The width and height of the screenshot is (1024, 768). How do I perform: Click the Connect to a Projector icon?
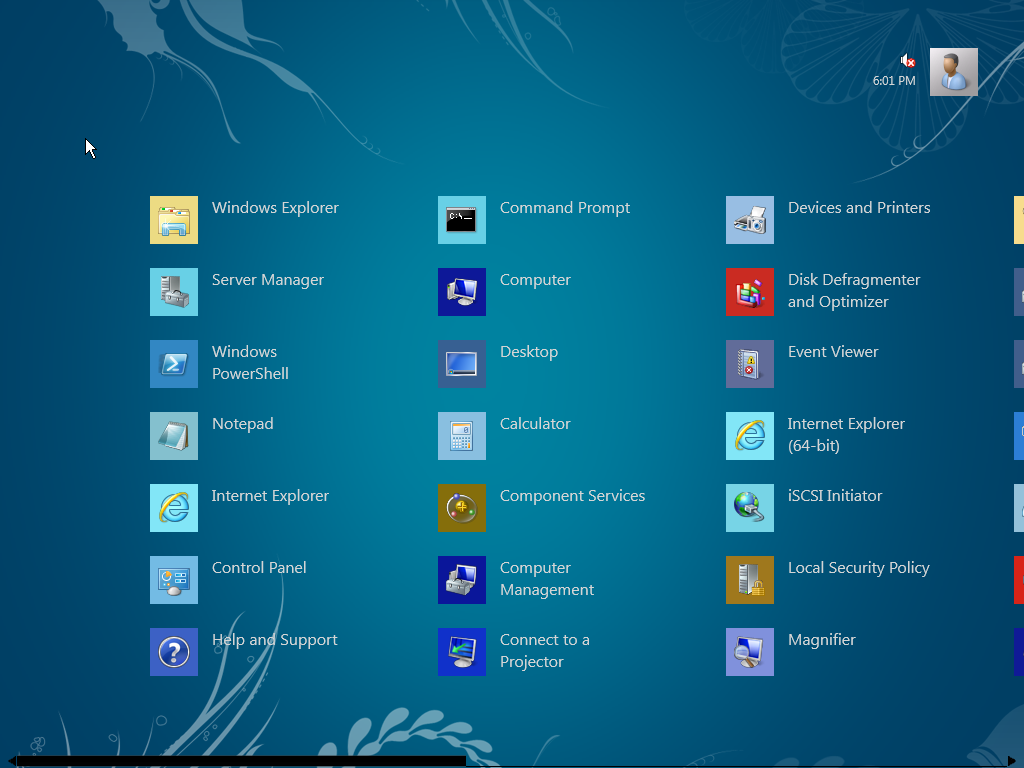(462, 652)
